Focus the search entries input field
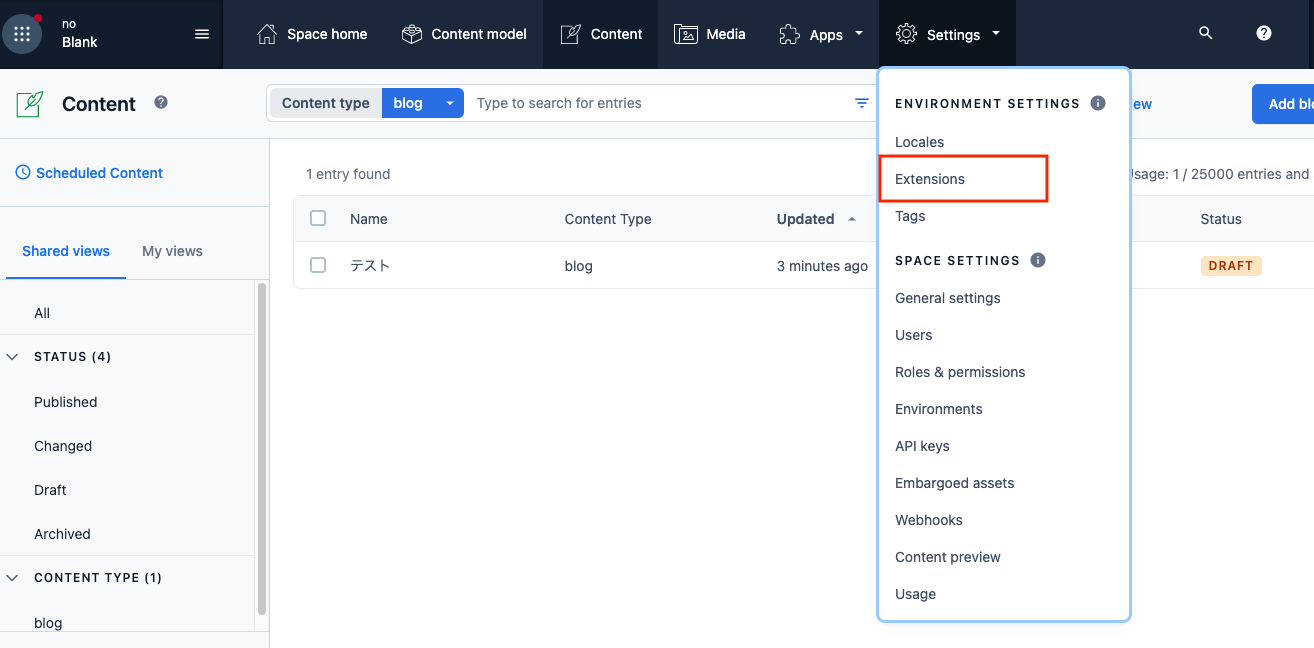Screen dimensions: 1314x648 [658, 103]
